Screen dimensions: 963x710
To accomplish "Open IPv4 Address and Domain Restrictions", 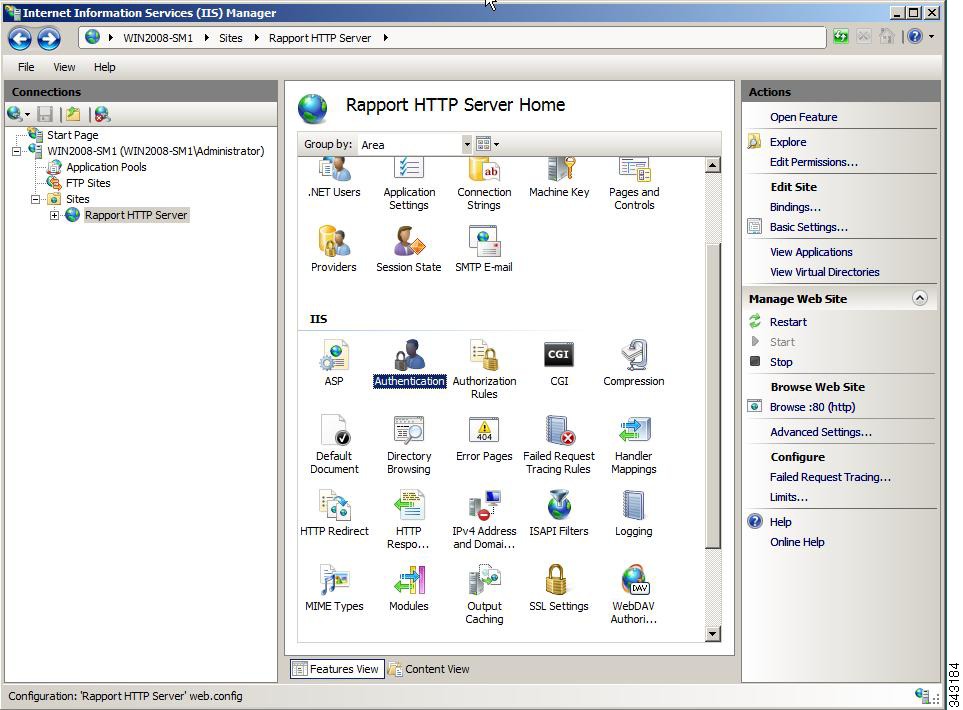I will (484, 519).
